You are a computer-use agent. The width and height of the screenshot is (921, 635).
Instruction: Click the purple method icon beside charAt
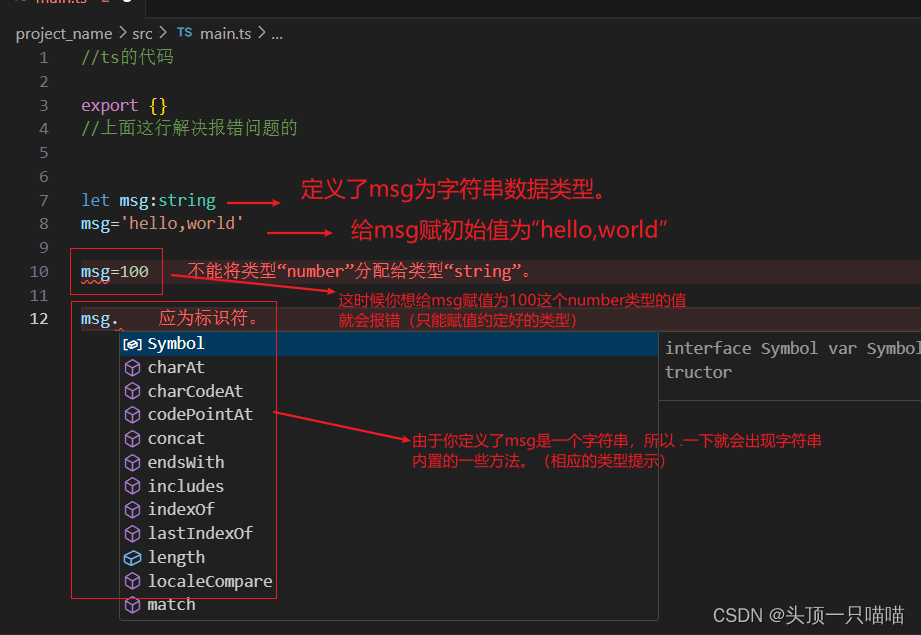pyautogui.click(x=133, y=367)
